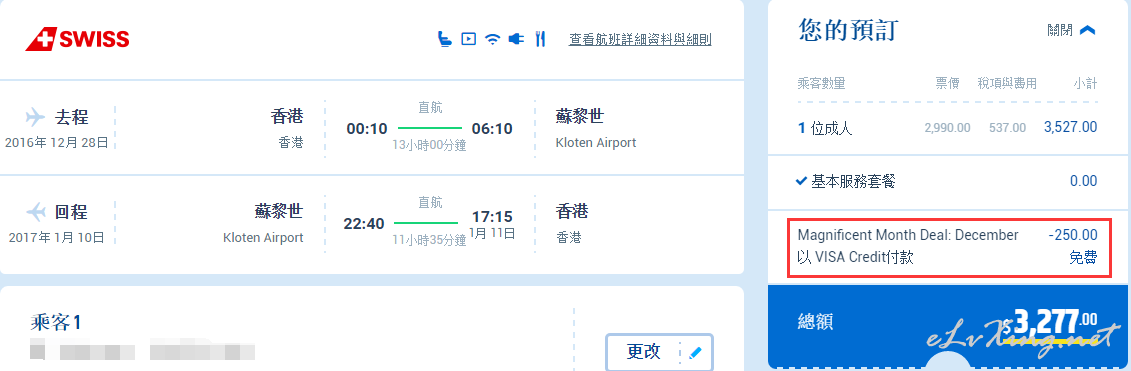This screenshot has width=1131, height=371.
Task: Collapse booking summary with 關閉
Action: click(1060, 30)
